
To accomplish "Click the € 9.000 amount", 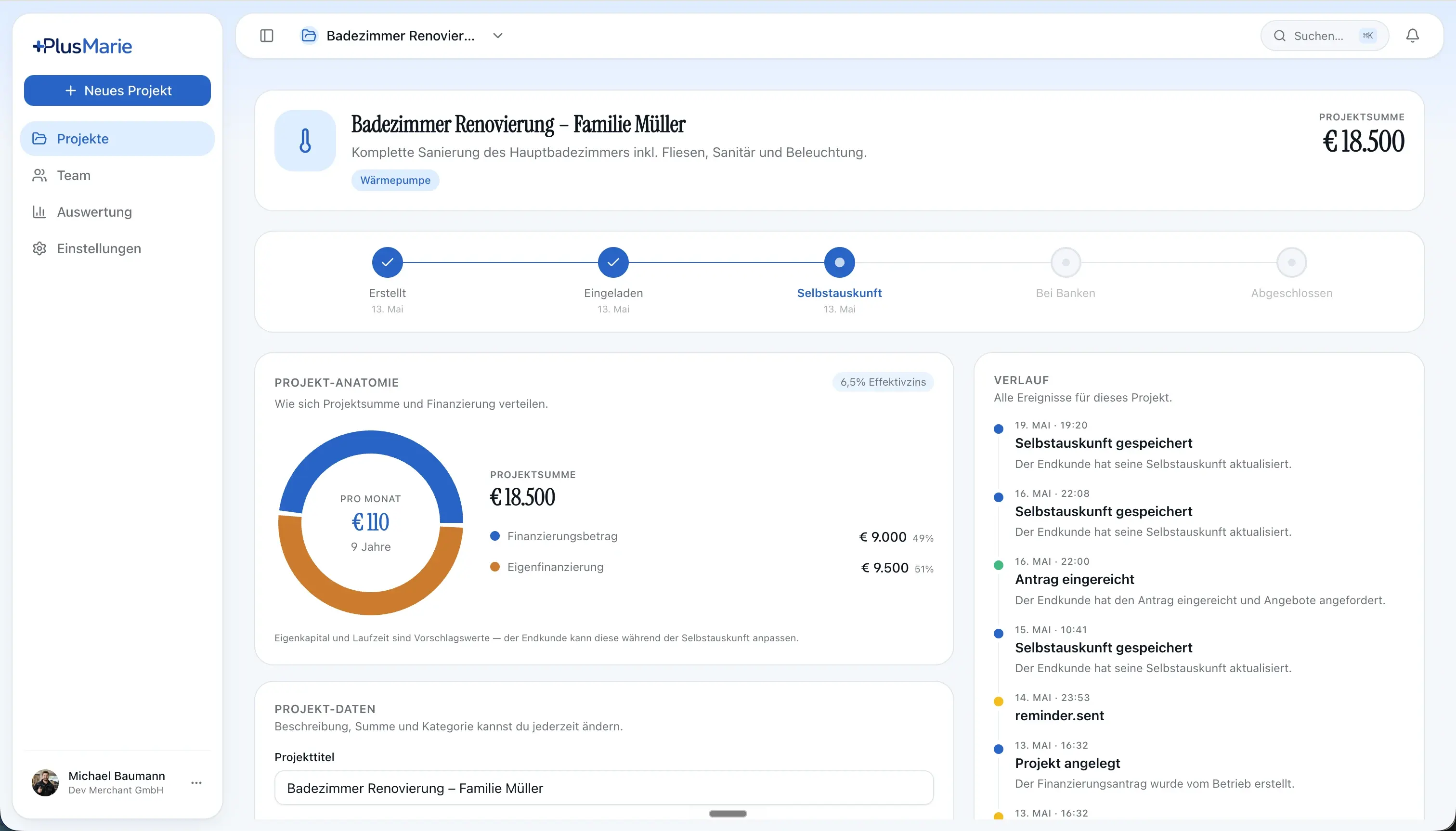I will pos(883,537).
